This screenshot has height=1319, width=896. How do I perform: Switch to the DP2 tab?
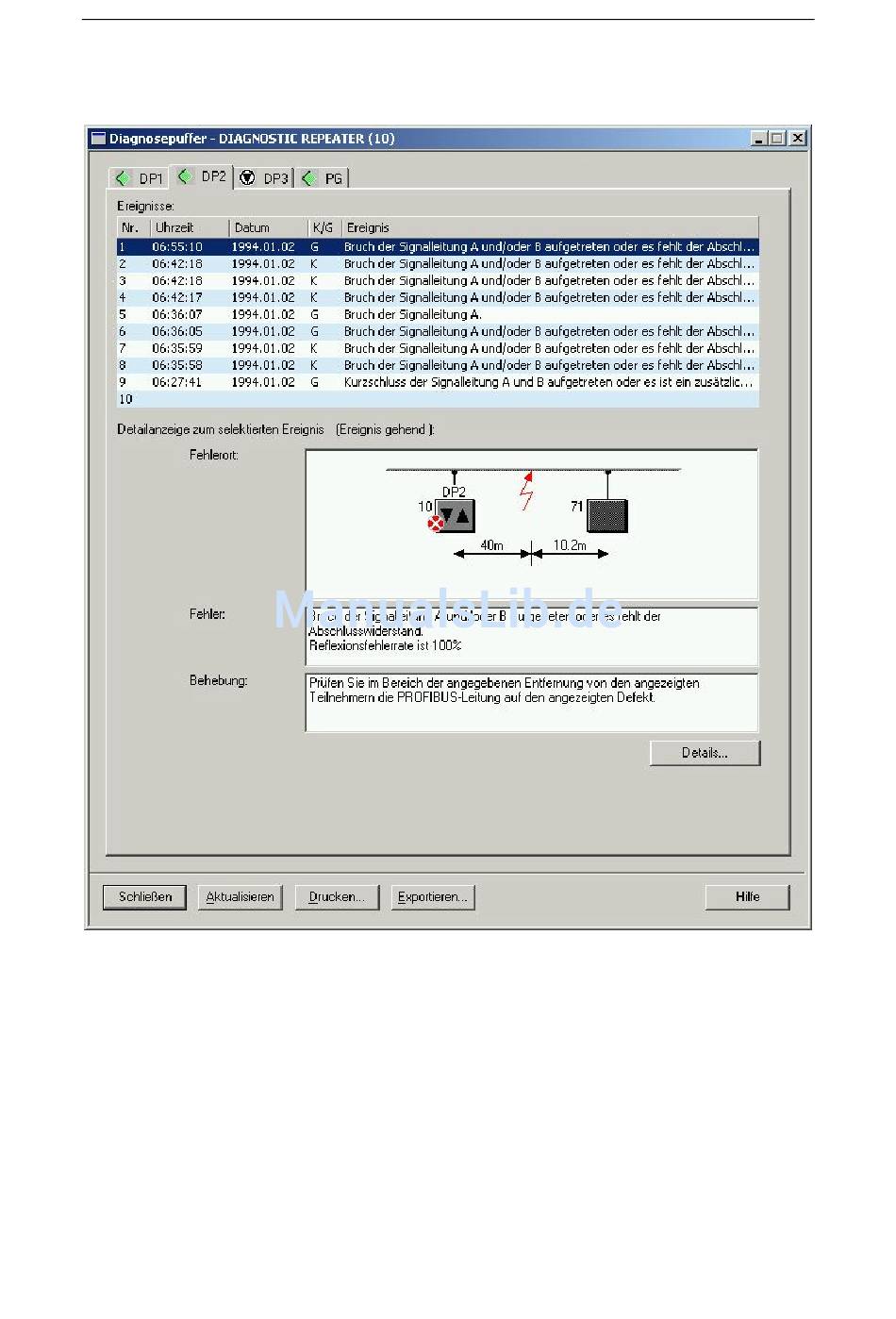tap(202, 176)
